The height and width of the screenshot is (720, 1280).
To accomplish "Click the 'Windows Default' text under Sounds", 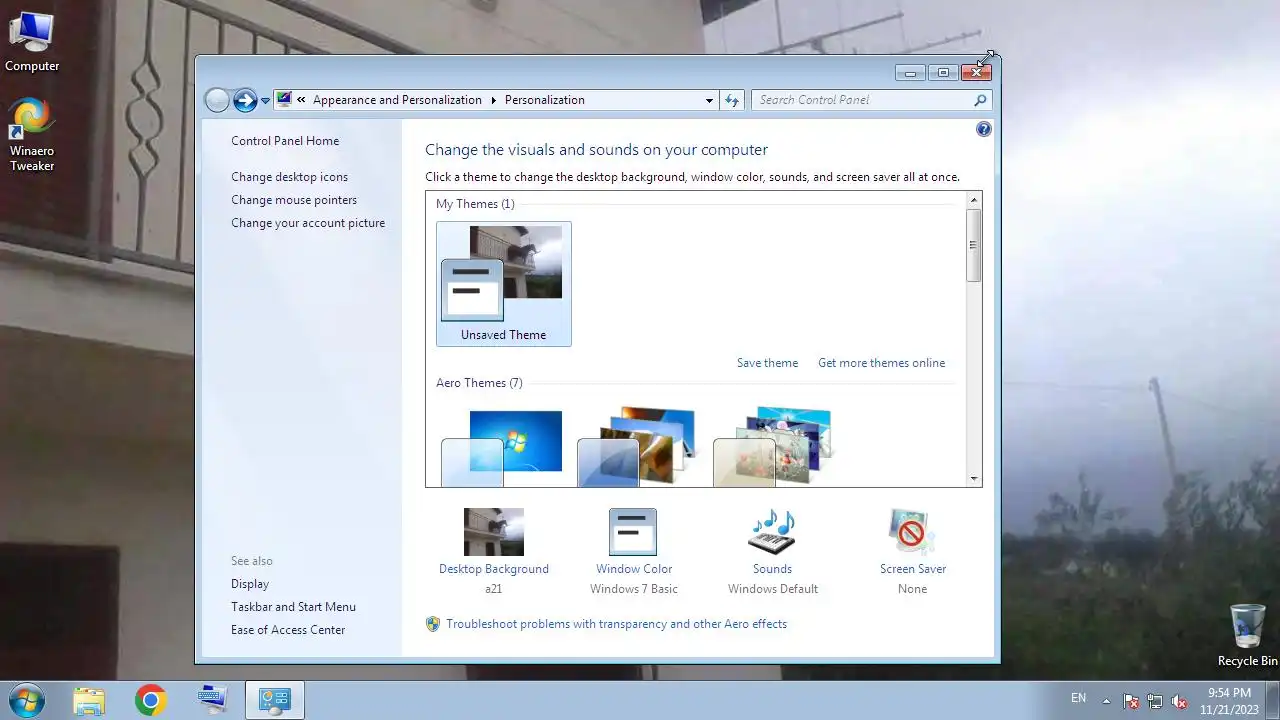I will [x=773, y=589].
